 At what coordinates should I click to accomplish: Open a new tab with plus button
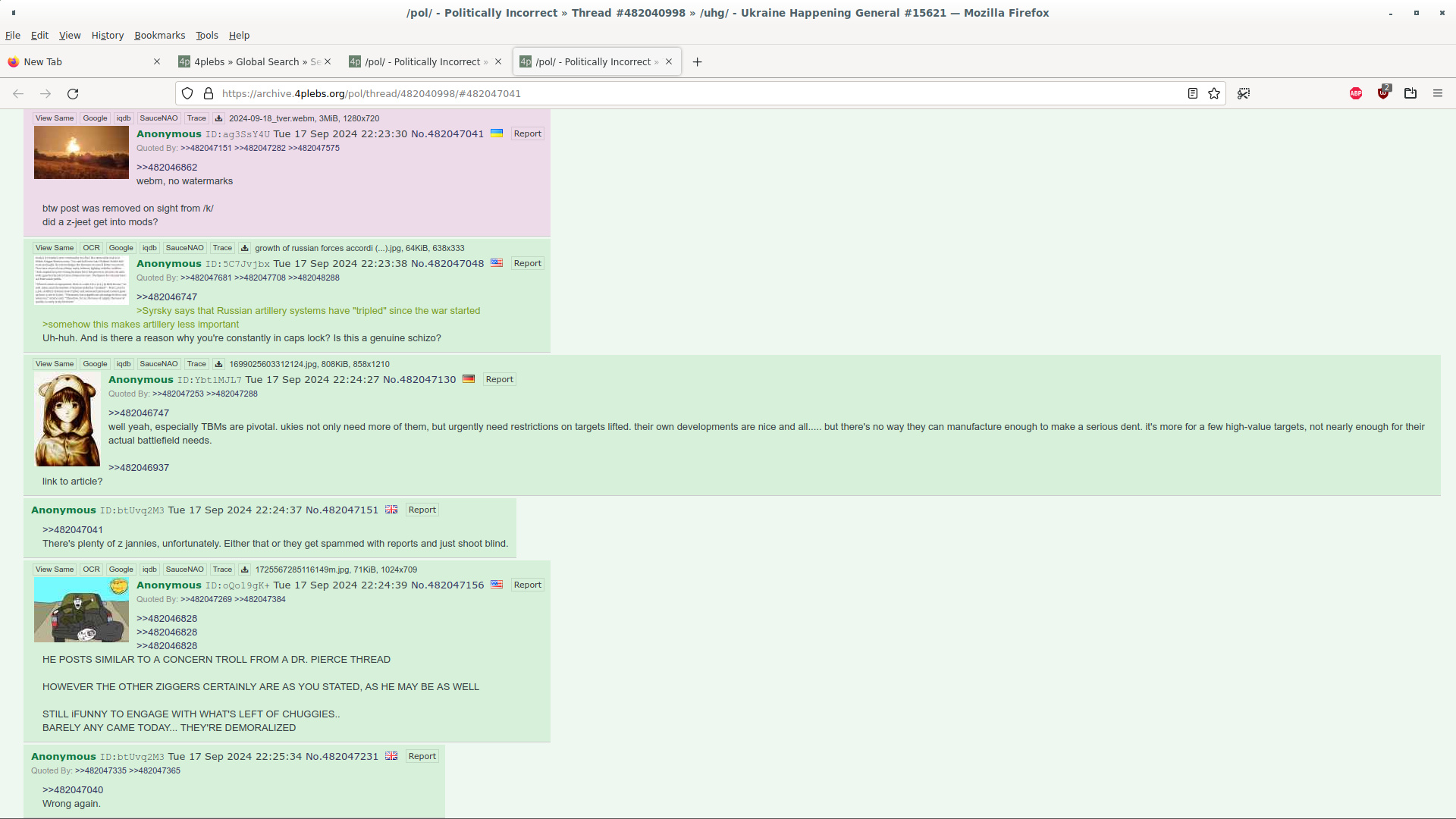[697, 62]
